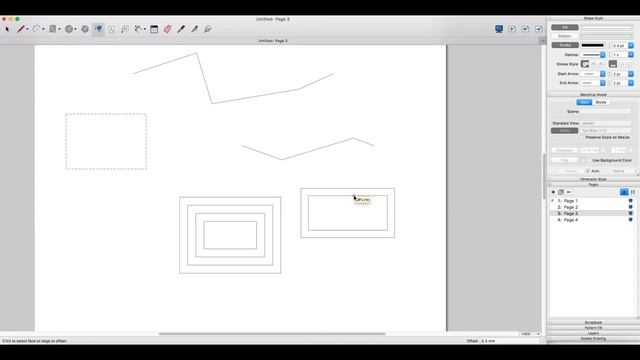This screenshot has width=640, height=360.
Task: Toggle Page 2 presentation visibility icon
Action: [630, 207]
